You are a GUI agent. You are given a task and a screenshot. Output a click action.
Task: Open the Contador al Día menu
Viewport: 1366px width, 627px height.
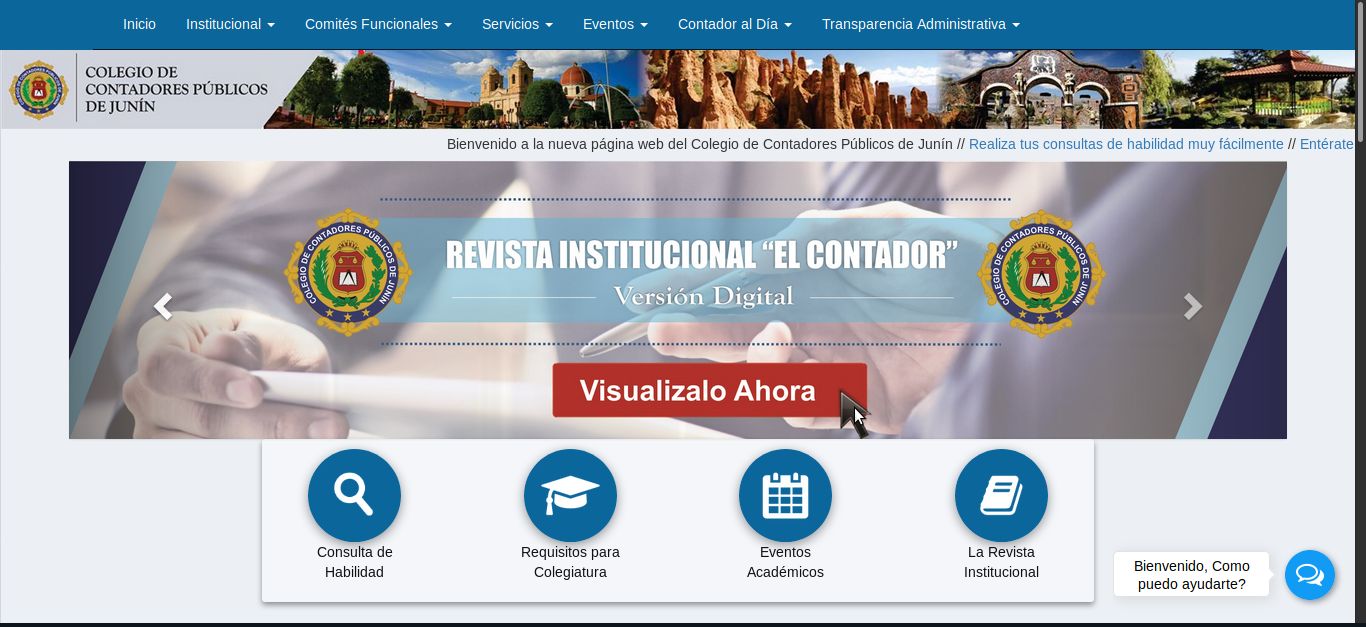734,24
